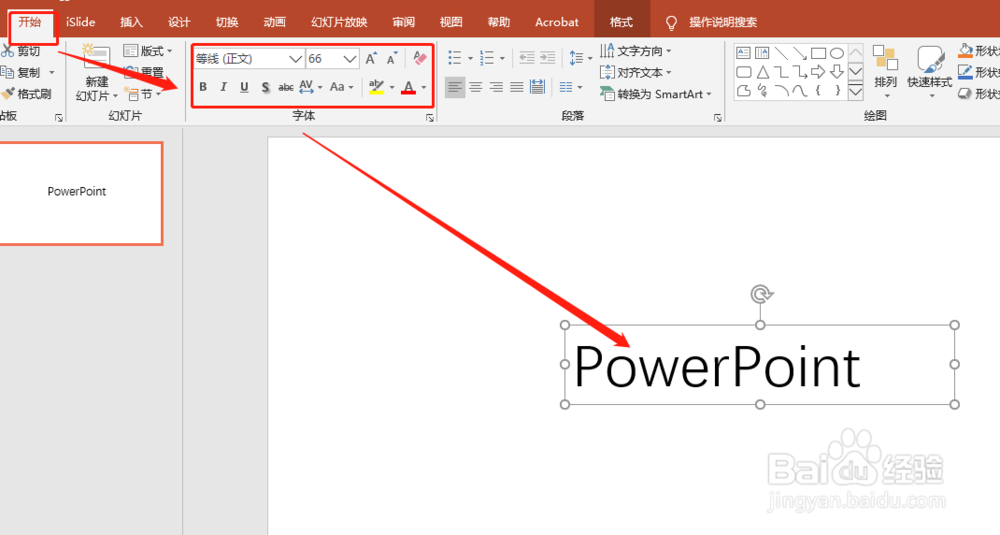This screenshot has height=535, width=1000.
Task: Choose the rectangle shape
Action: point(818,53)
